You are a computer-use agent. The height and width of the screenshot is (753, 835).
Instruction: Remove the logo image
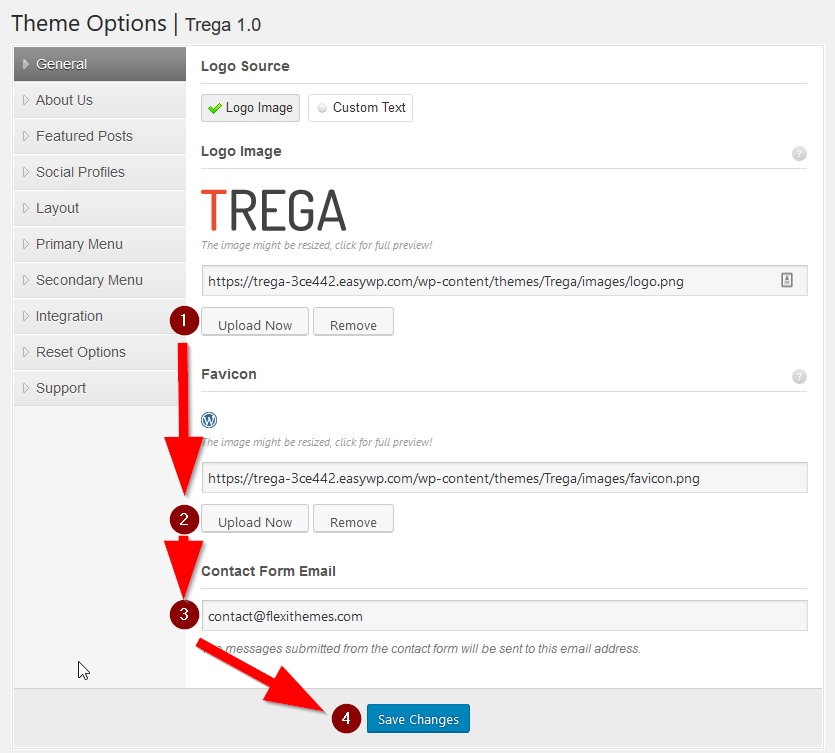click(x=353, y=322)
